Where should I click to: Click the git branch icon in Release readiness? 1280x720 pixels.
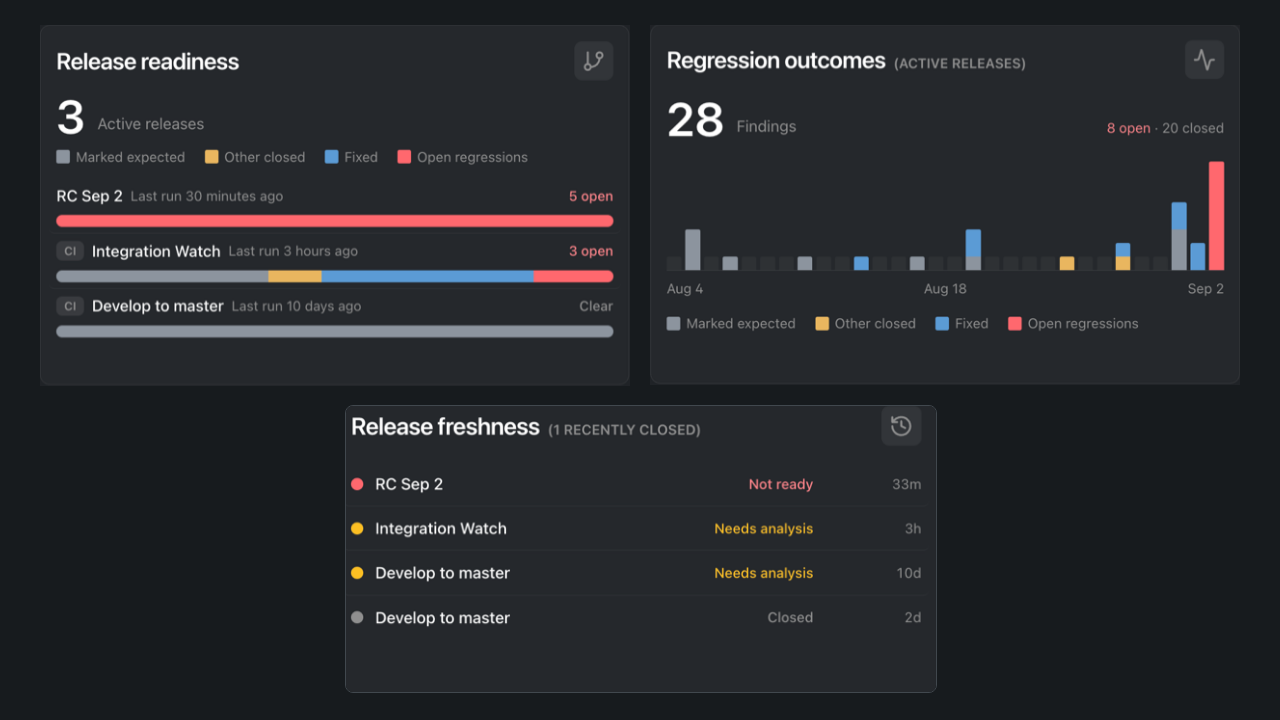594,61
